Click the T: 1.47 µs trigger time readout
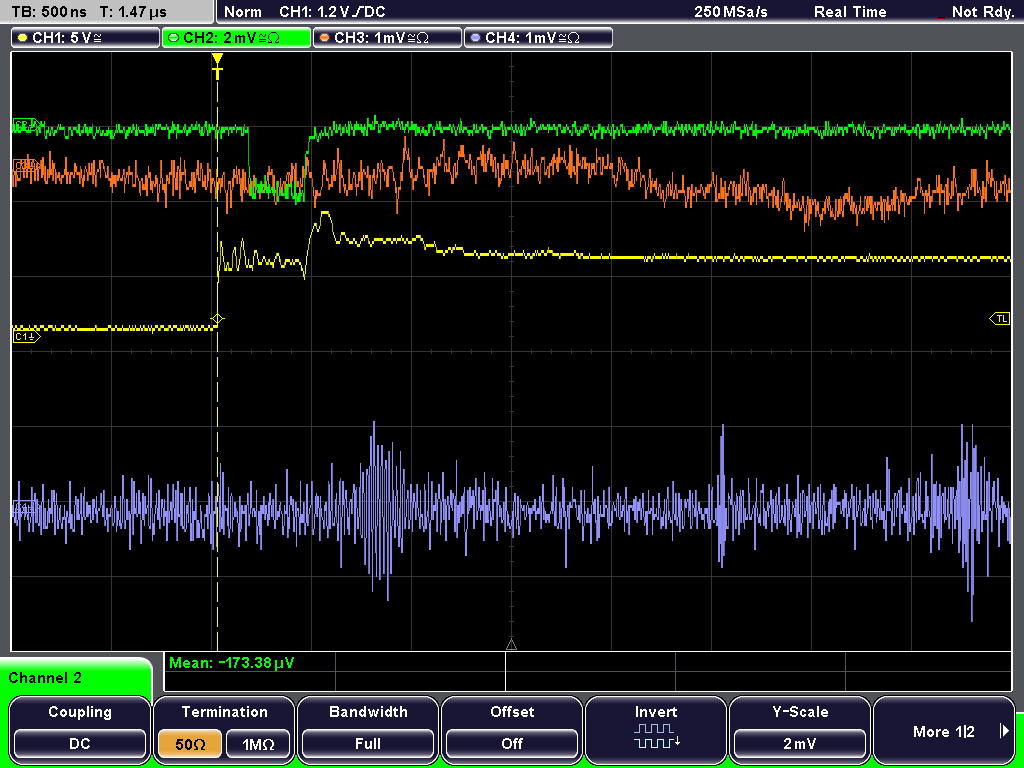Screen dimensions: 1024x768 [x=133, y=12]
